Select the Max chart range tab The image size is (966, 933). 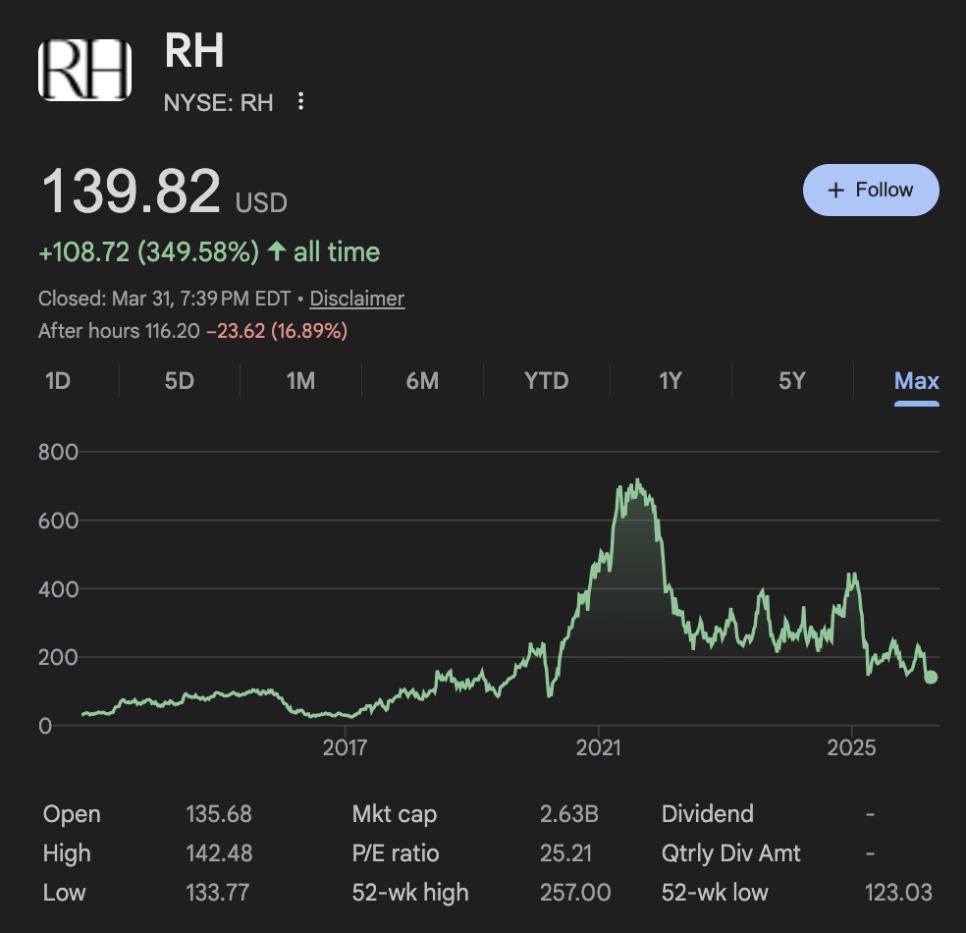click(x=917, y=381)
